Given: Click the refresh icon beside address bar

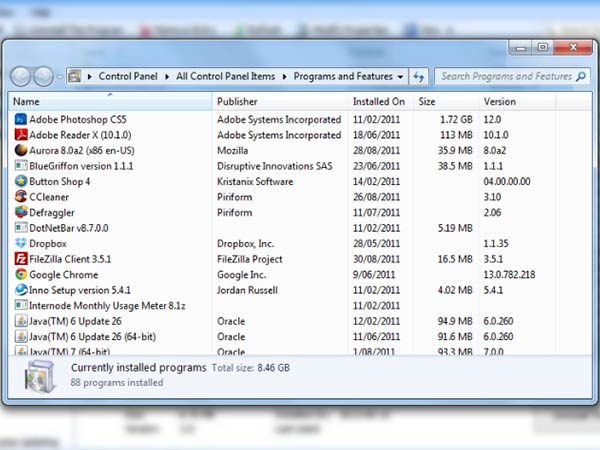Looking at the screenshot, I should point(419,77).
